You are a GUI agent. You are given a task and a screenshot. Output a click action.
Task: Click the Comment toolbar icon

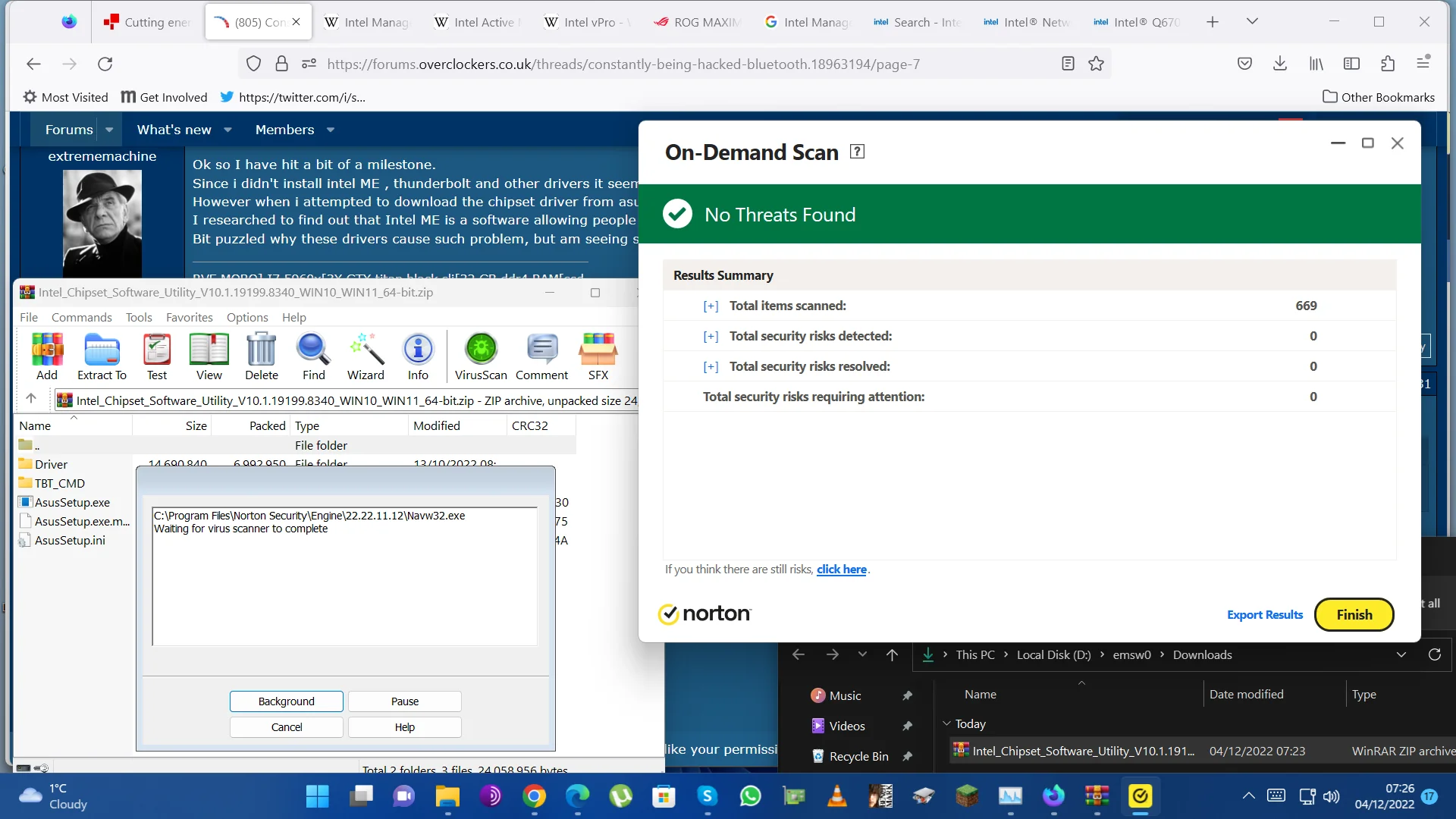541,356
